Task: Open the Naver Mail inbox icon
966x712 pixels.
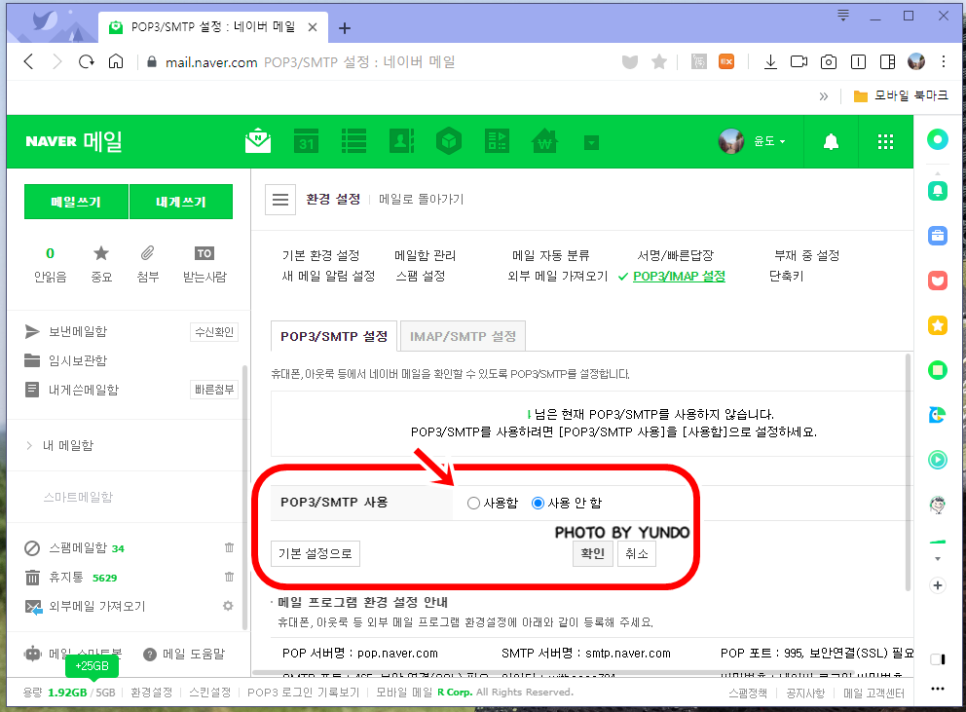Action: (x=258, y=141)
